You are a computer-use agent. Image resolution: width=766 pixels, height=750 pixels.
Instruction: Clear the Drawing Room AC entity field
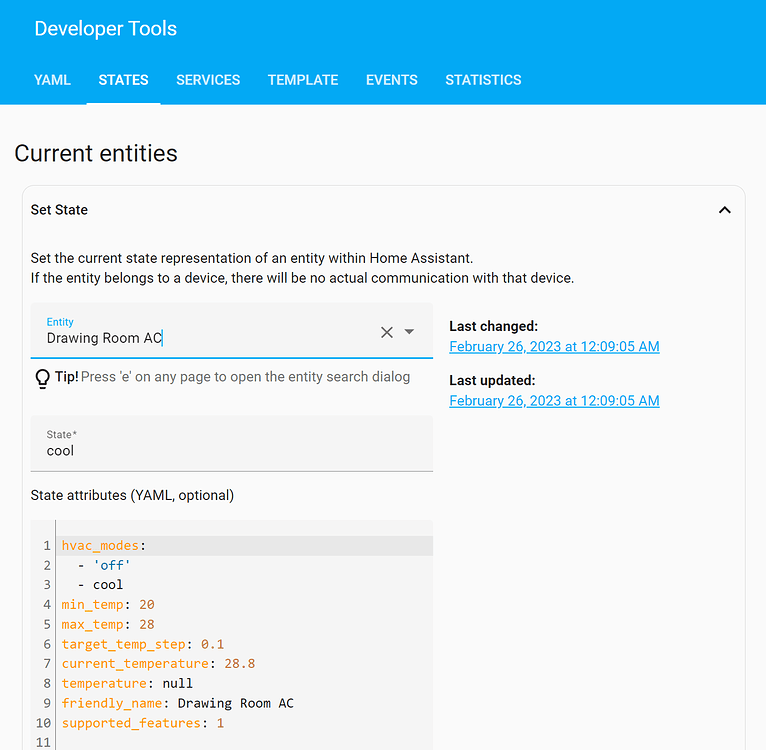coord(386,332)
